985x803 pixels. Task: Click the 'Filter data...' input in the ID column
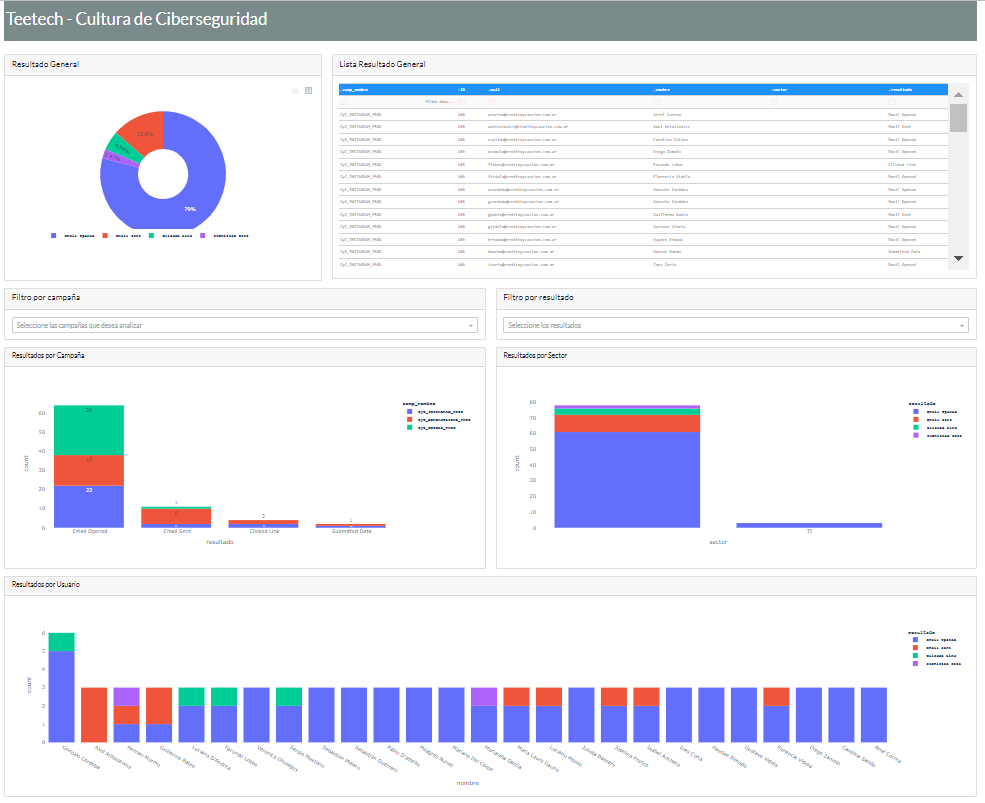(450, 102)
